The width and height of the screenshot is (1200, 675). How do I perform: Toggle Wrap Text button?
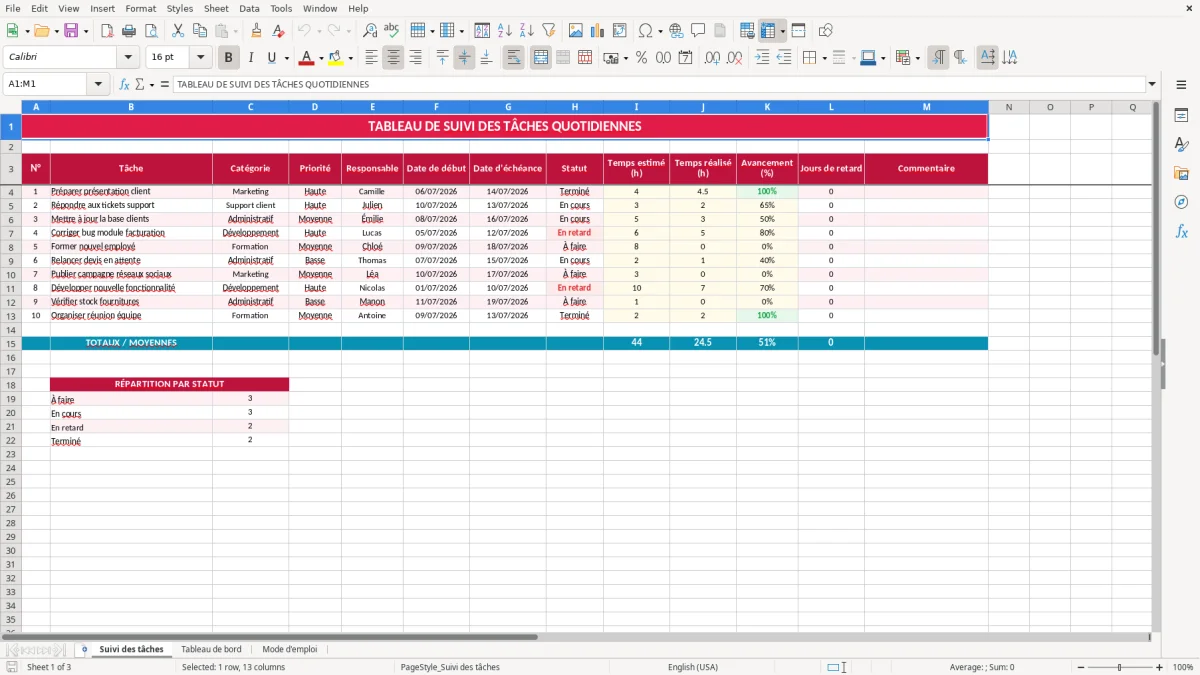point(514,58)
